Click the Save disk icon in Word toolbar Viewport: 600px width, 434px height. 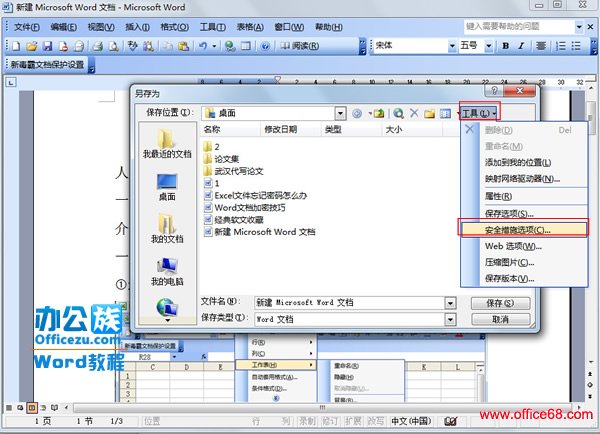(x=47, y=46)
